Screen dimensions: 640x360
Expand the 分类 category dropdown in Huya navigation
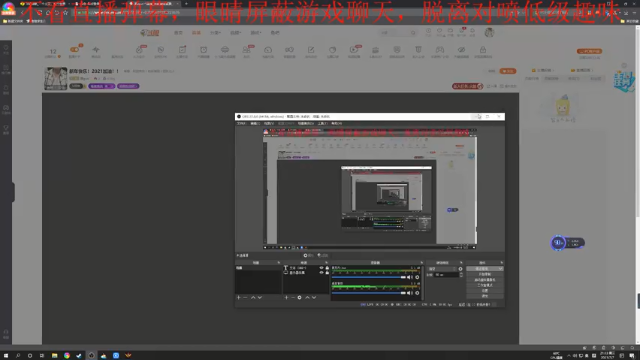pos(216,33)
